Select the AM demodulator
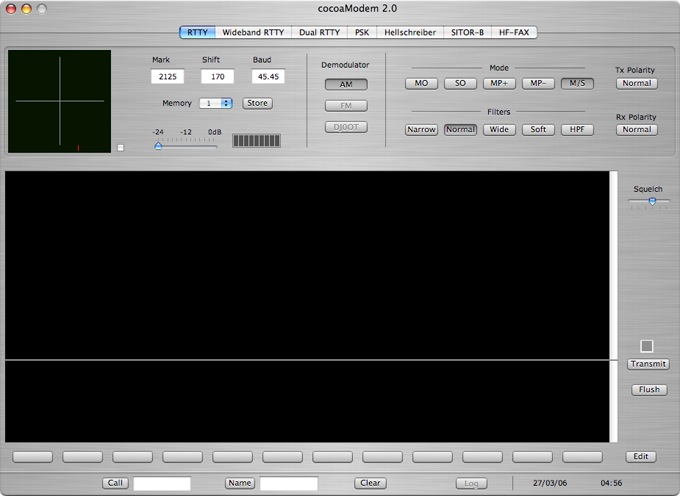Image resolution: width=680 pixels, height=496 pixels. click(346, 84)
